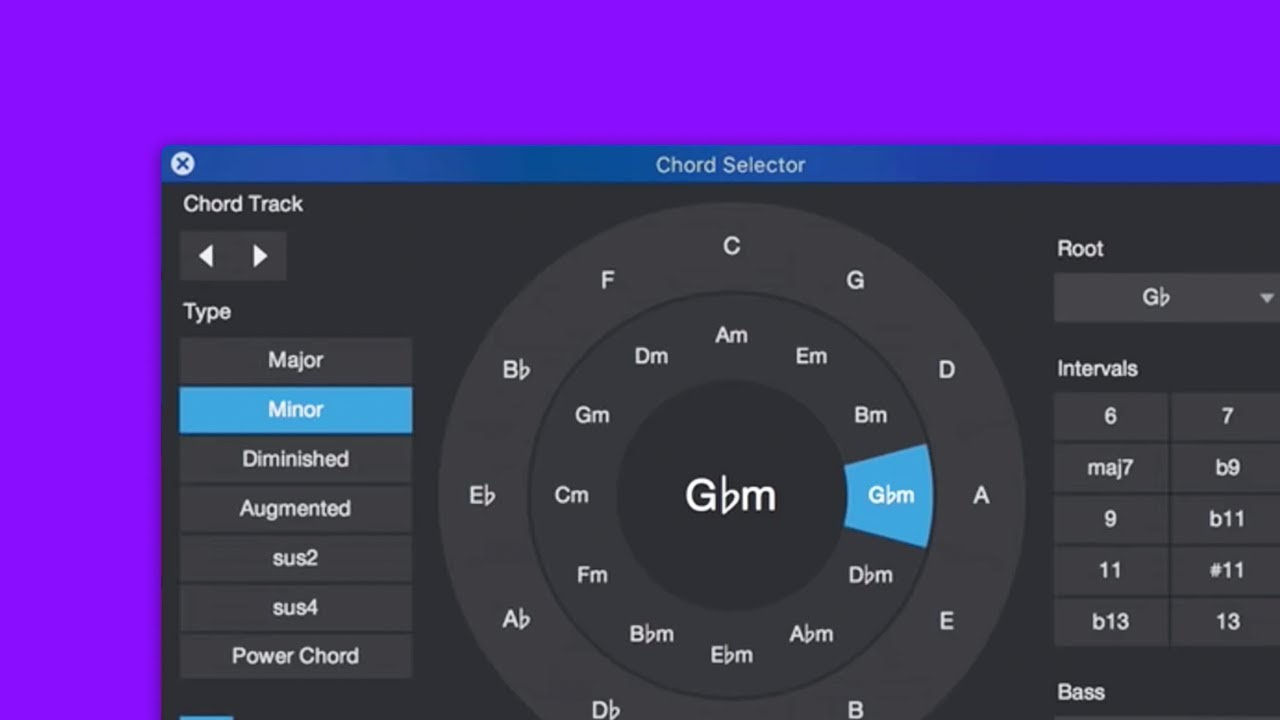Choose A♭m on the inner wheel
Screen dimensions: 1280x720
point(811,634)
